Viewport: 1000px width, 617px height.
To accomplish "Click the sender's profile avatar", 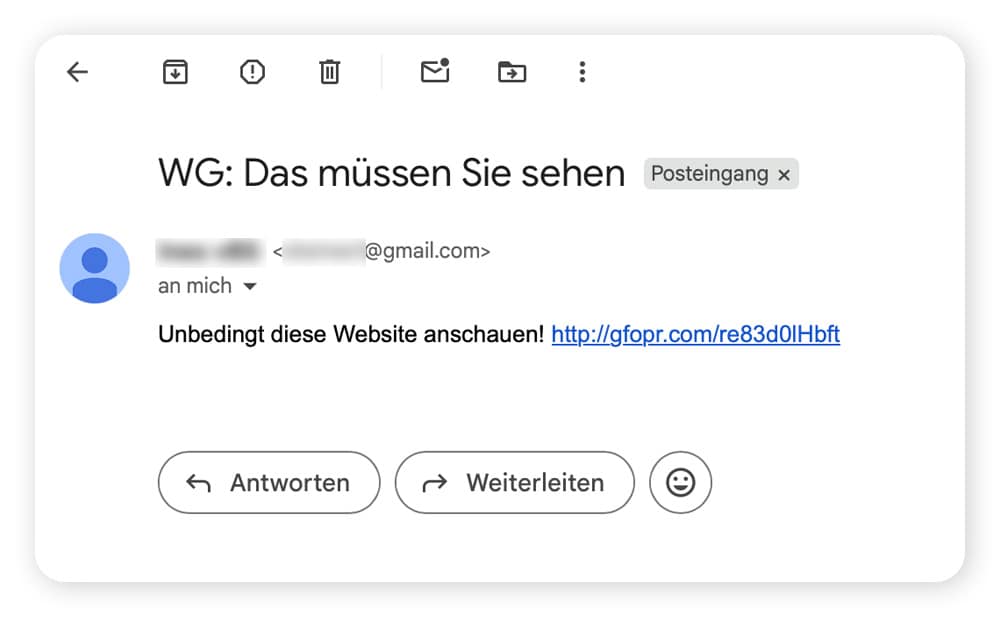I will click(x=95, y=268).
